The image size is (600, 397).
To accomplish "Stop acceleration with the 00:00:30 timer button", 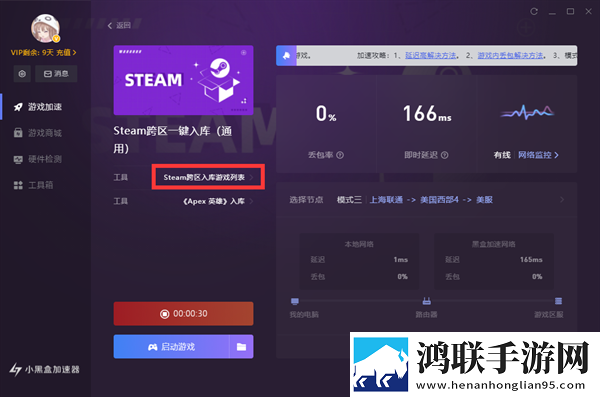I will click(183, 314).
